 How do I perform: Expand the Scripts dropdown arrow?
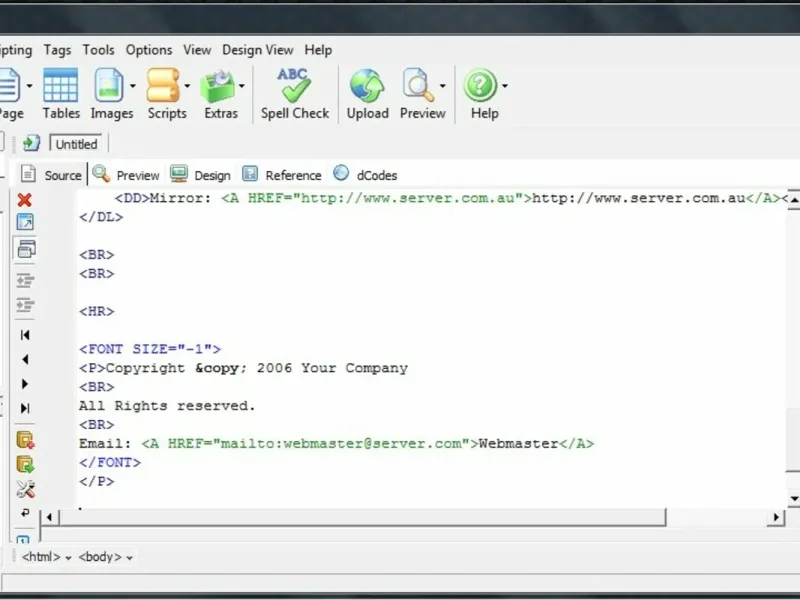187,86
